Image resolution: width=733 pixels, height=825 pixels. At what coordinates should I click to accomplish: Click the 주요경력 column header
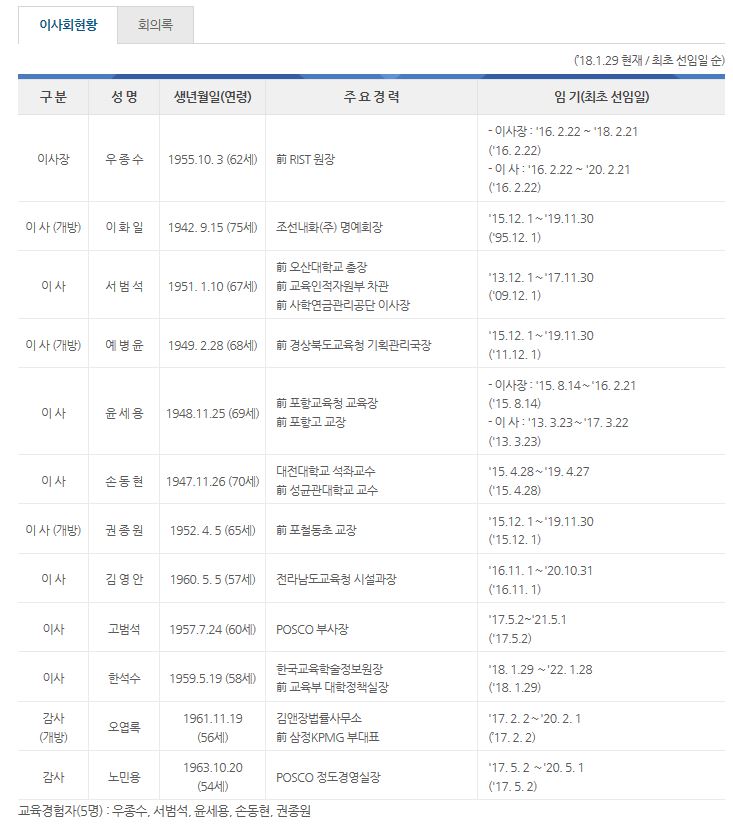click(x=371, y=97)
